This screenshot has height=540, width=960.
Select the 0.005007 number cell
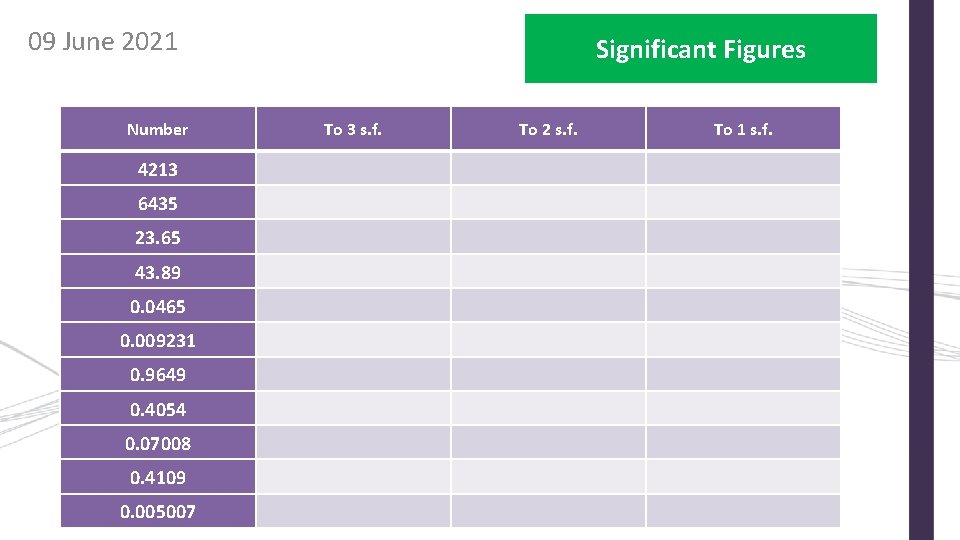[157, 511]
